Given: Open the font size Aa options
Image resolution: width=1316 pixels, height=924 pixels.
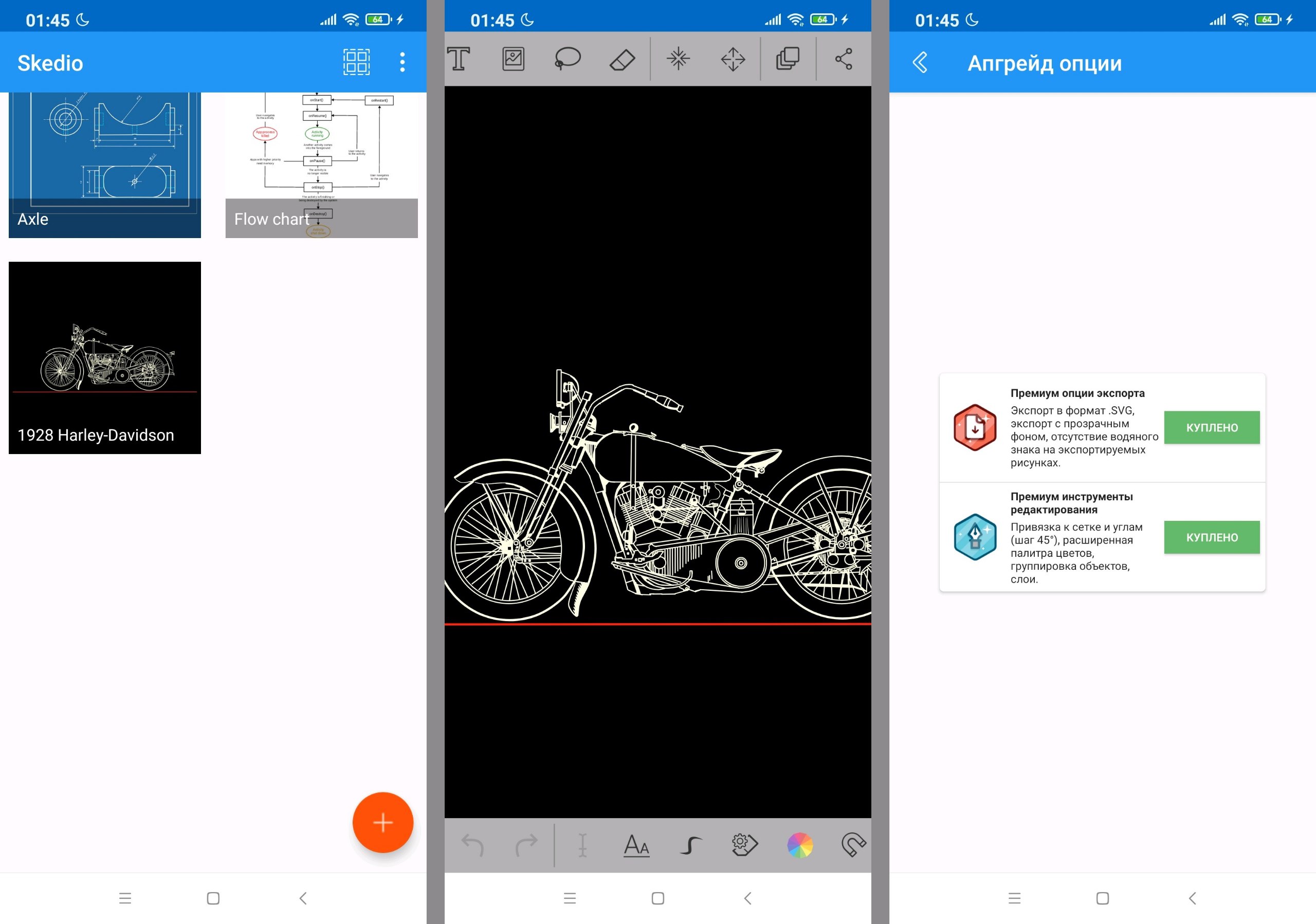Looking at the screenshot, I should tap(636, 845).
